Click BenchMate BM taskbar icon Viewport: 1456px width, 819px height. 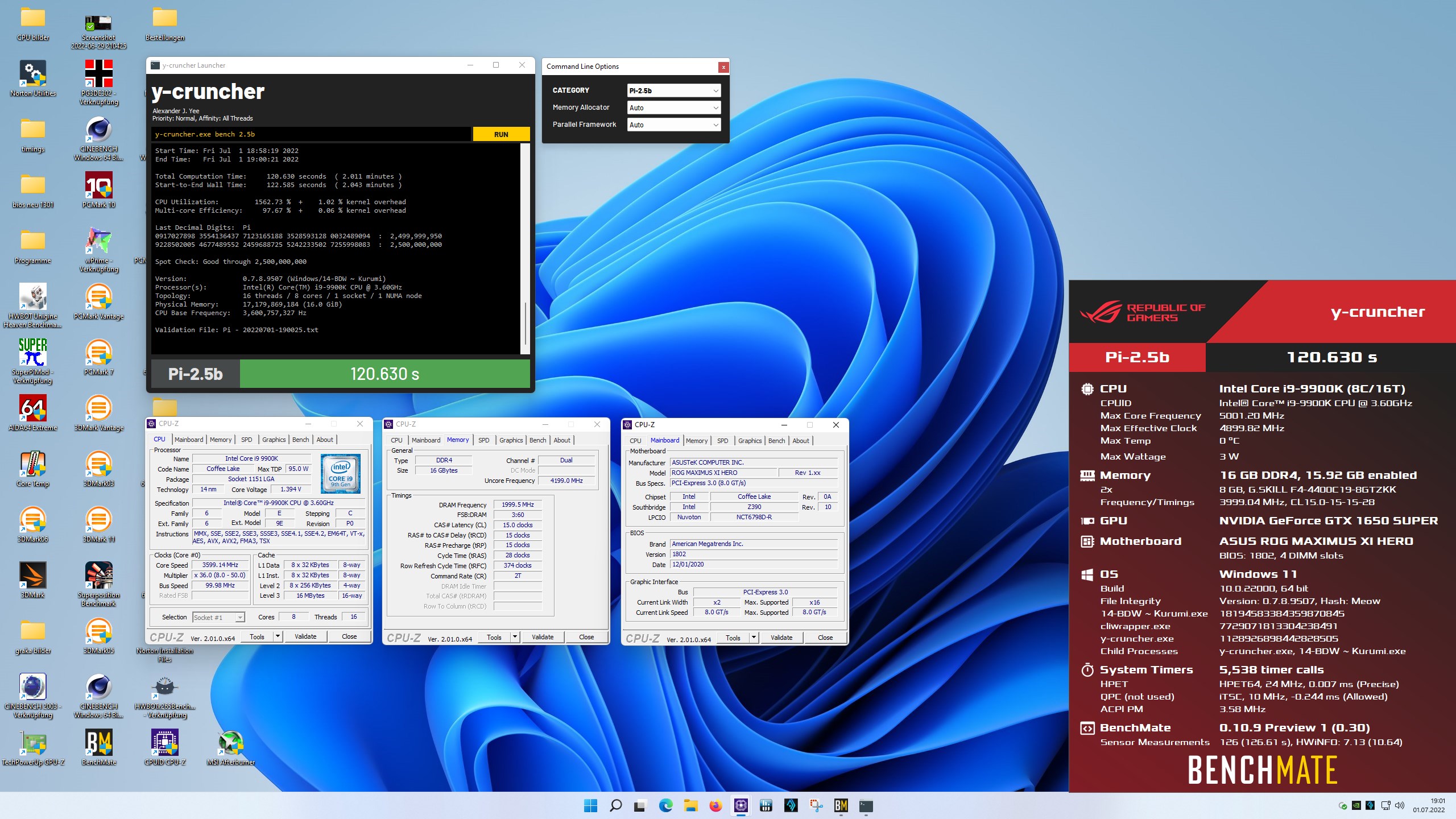[x=841, y=805]
